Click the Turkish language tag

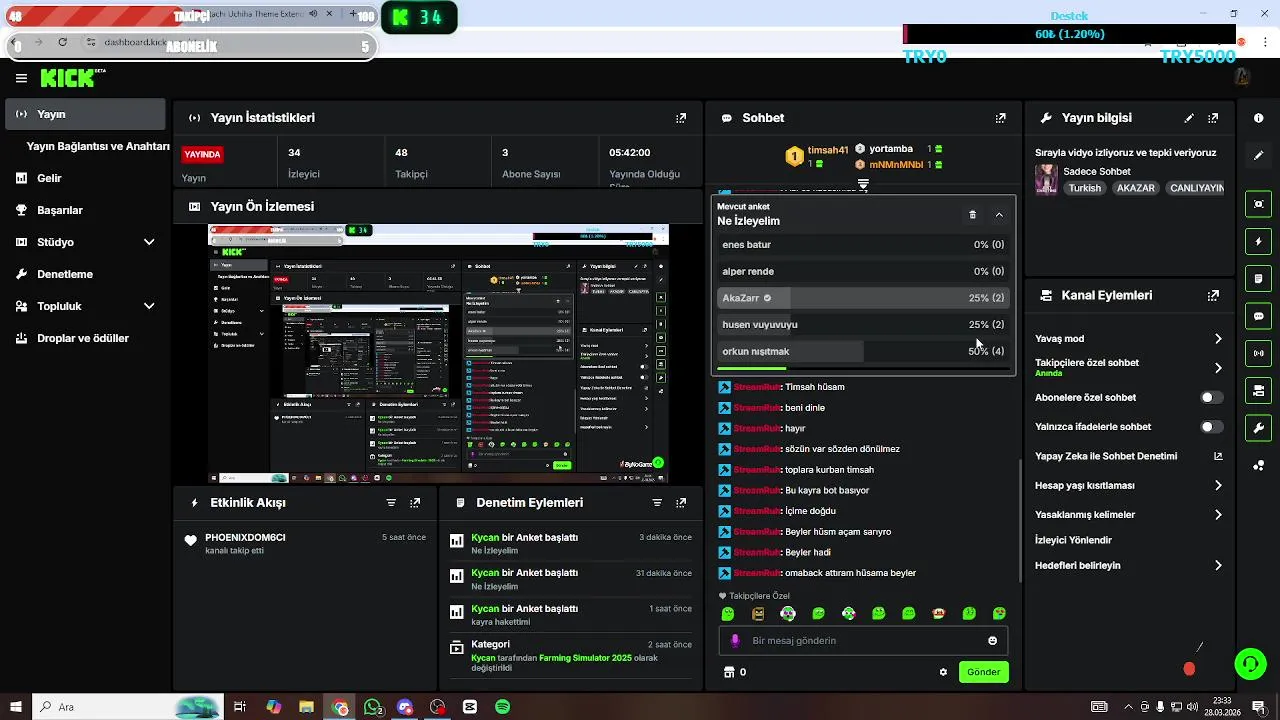pyautogui.click(x=1084, y=188)
